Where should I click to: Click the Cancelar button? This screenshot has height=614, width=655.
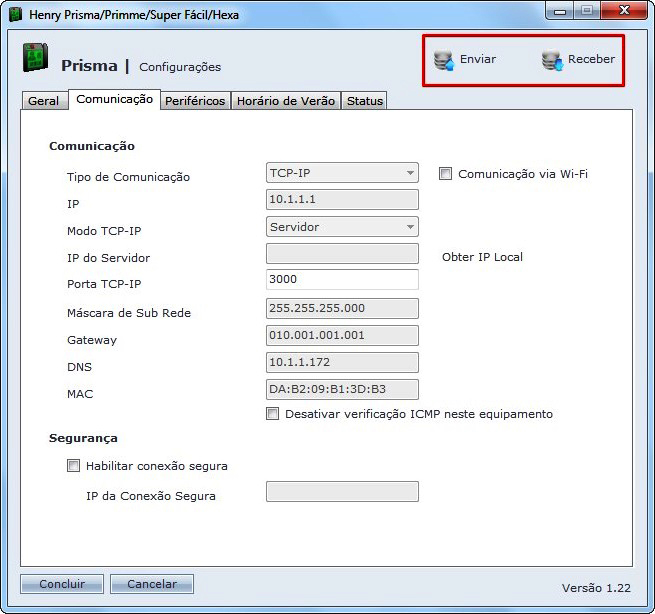point(151,584)
